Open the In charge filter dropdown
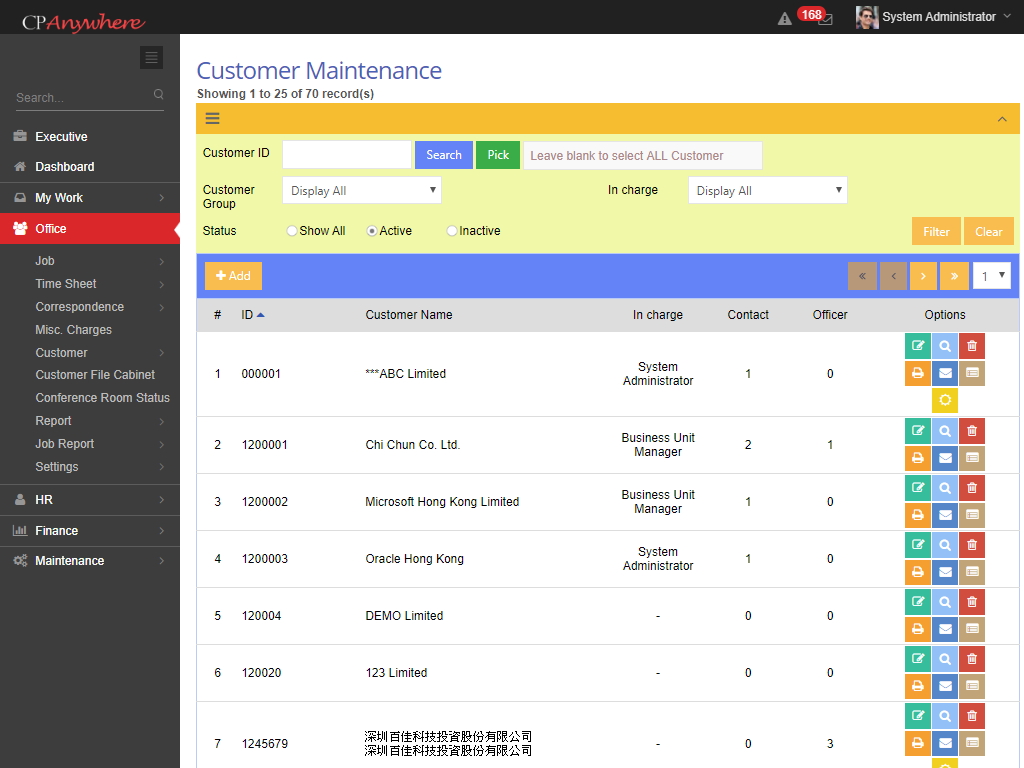 [767, 190]
